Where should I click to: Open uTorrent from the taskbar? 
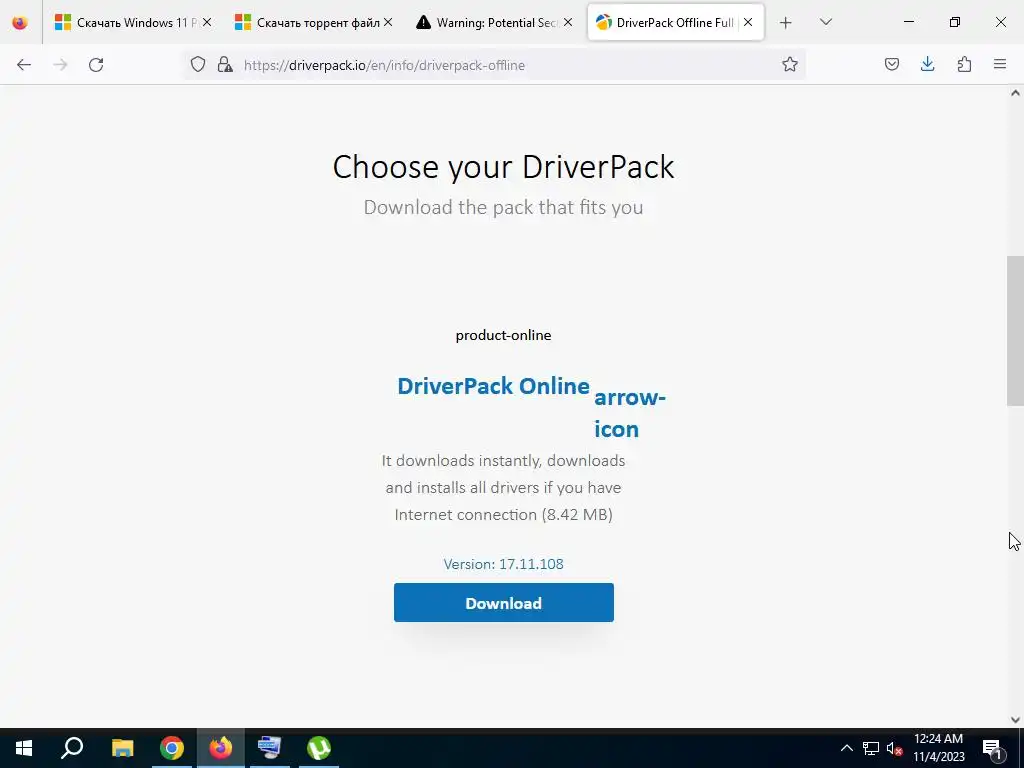coord(319,748)
